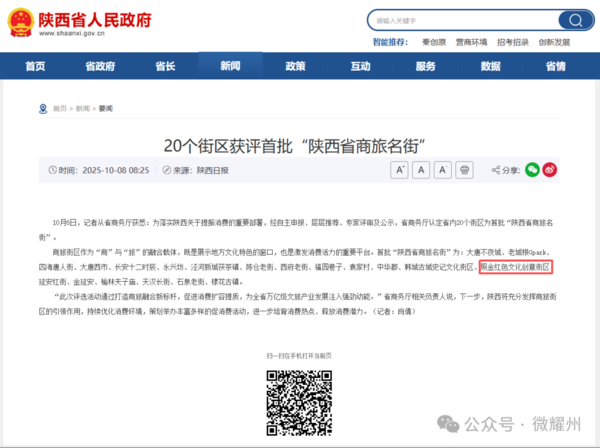Screen dimensions: 600x448
Task: Click the print page icon
Action: coord(465,171)
